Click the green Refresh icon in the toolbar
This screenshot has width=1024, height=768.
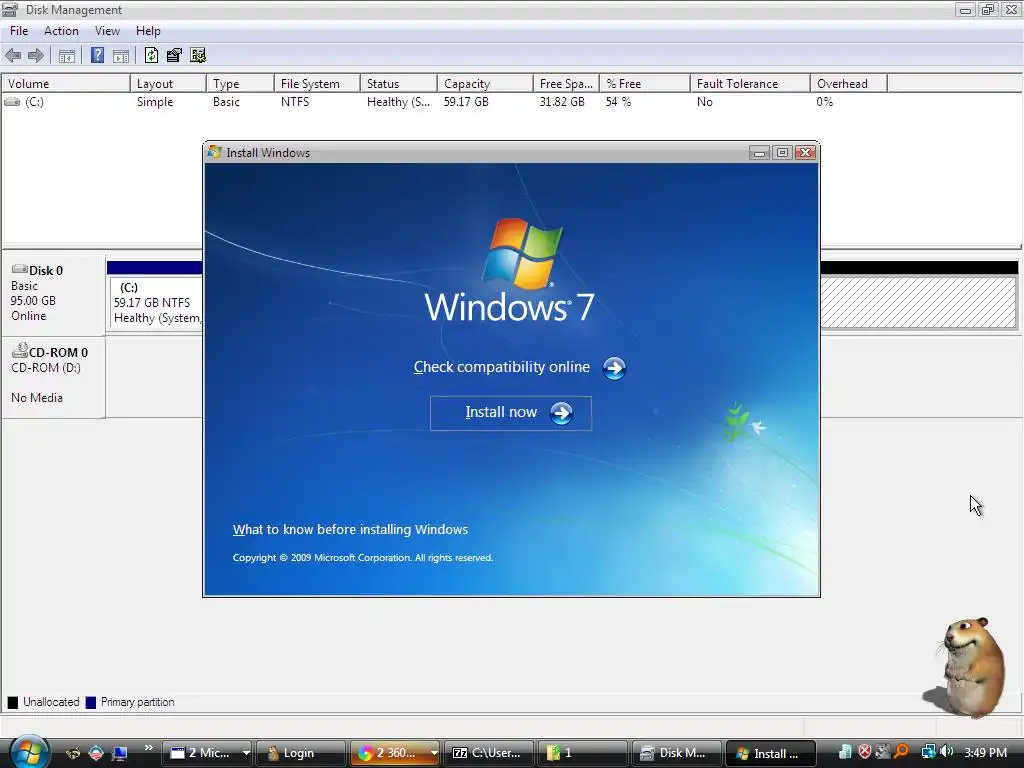(152, 56)
